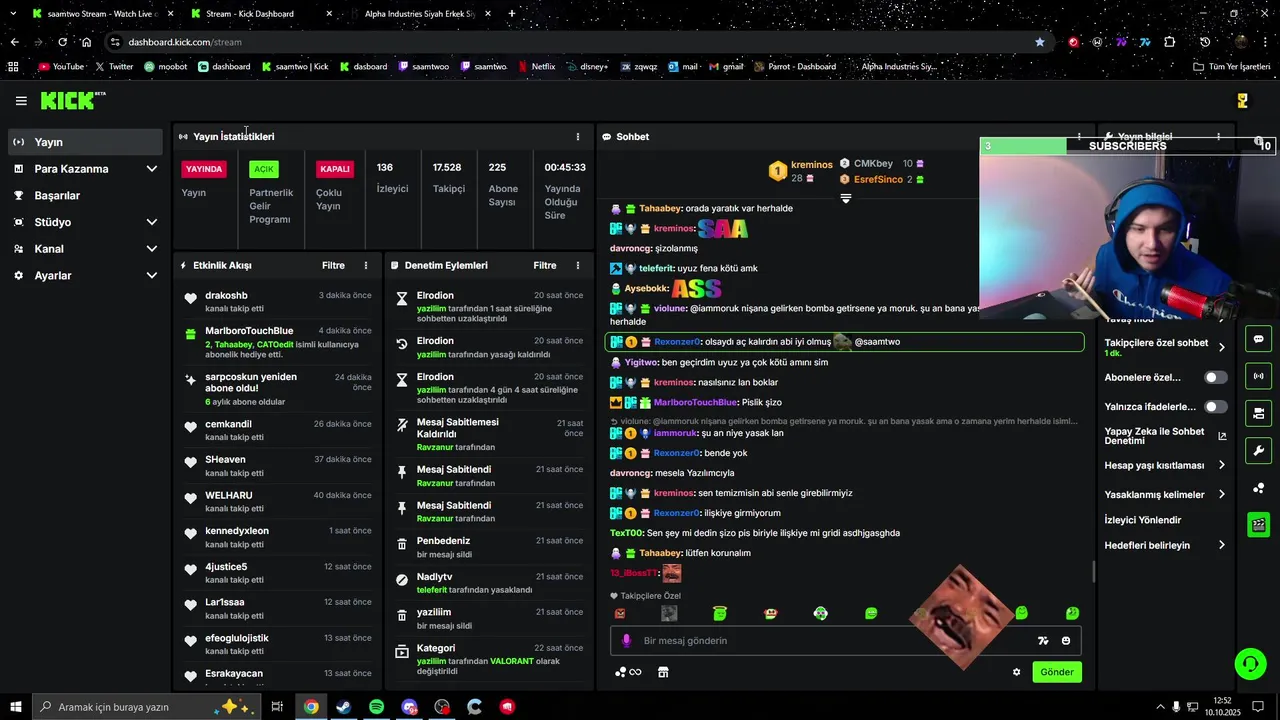Bookmark this page with star icon
The image size is (1280, 720).
point(1040,42)
